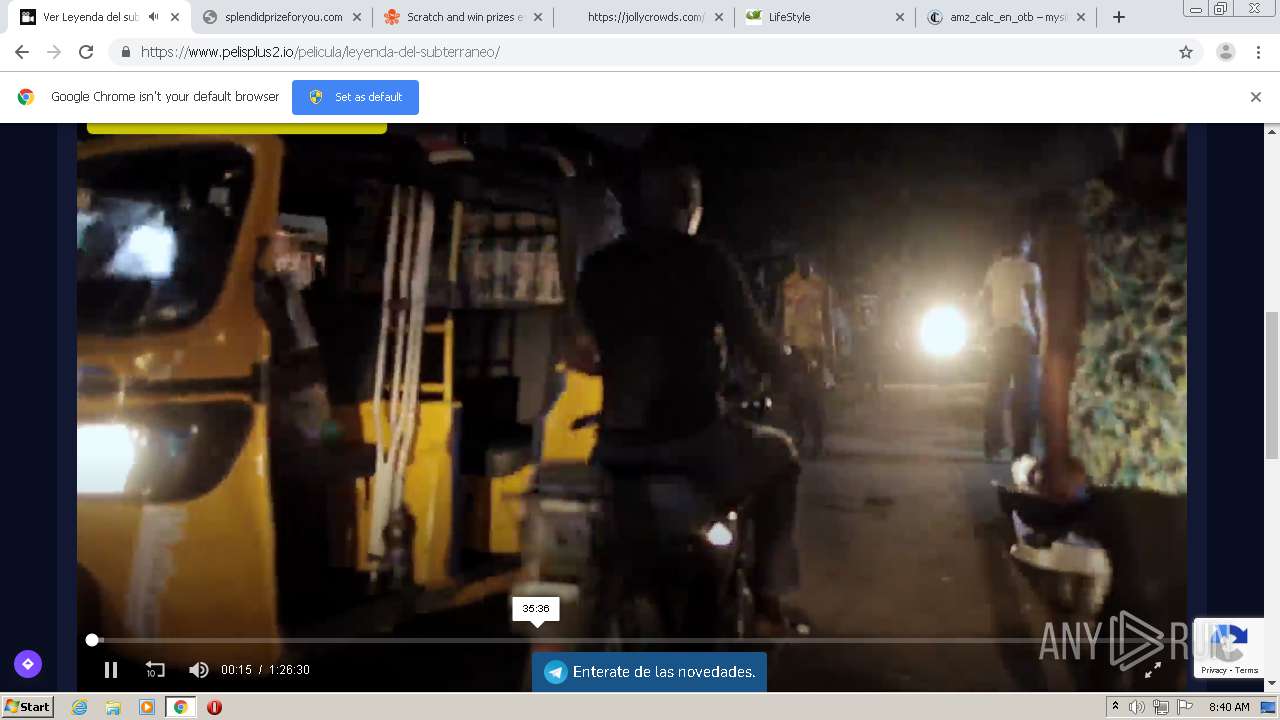Screen dimensions: 1280x720
Task: Click the purple floating round button
Action: (28, 663)
